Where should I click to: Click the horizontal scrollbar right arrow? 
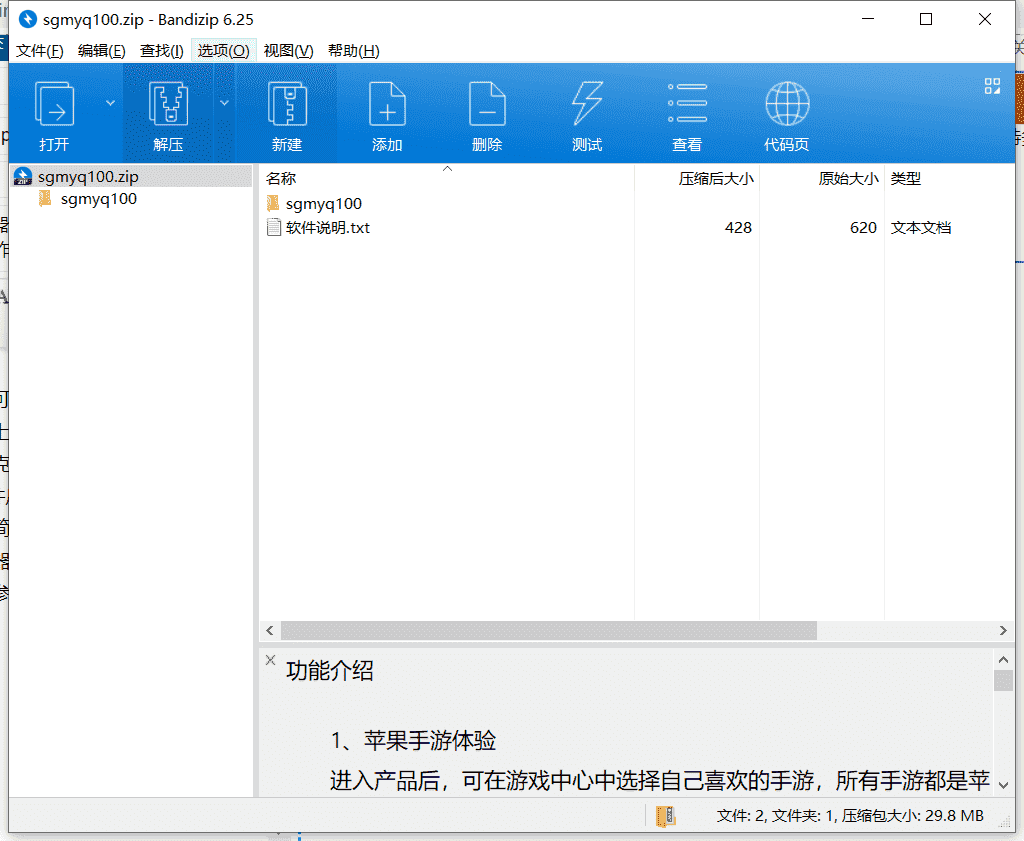[x=1003, y=631]
